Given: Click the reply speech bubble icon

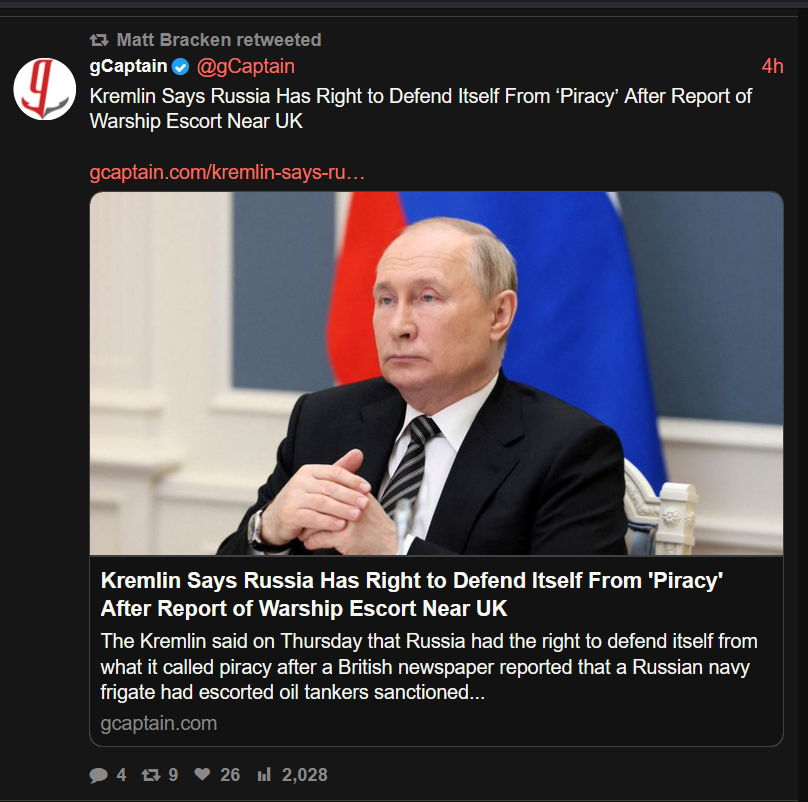Looking at the screenshot, I should click(x=98, y=775).
